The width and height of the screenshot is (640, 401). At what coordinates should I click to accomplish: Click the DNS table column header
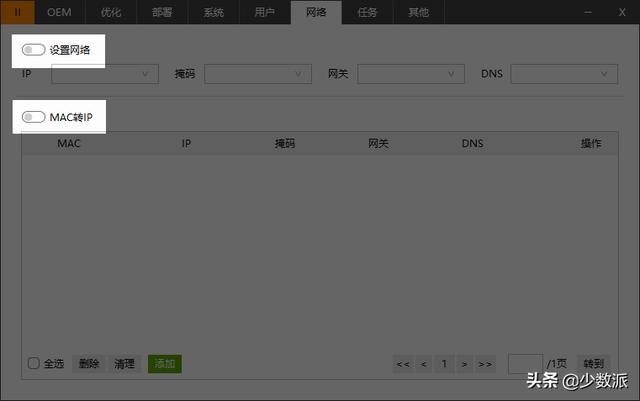[x=472, y=143]
